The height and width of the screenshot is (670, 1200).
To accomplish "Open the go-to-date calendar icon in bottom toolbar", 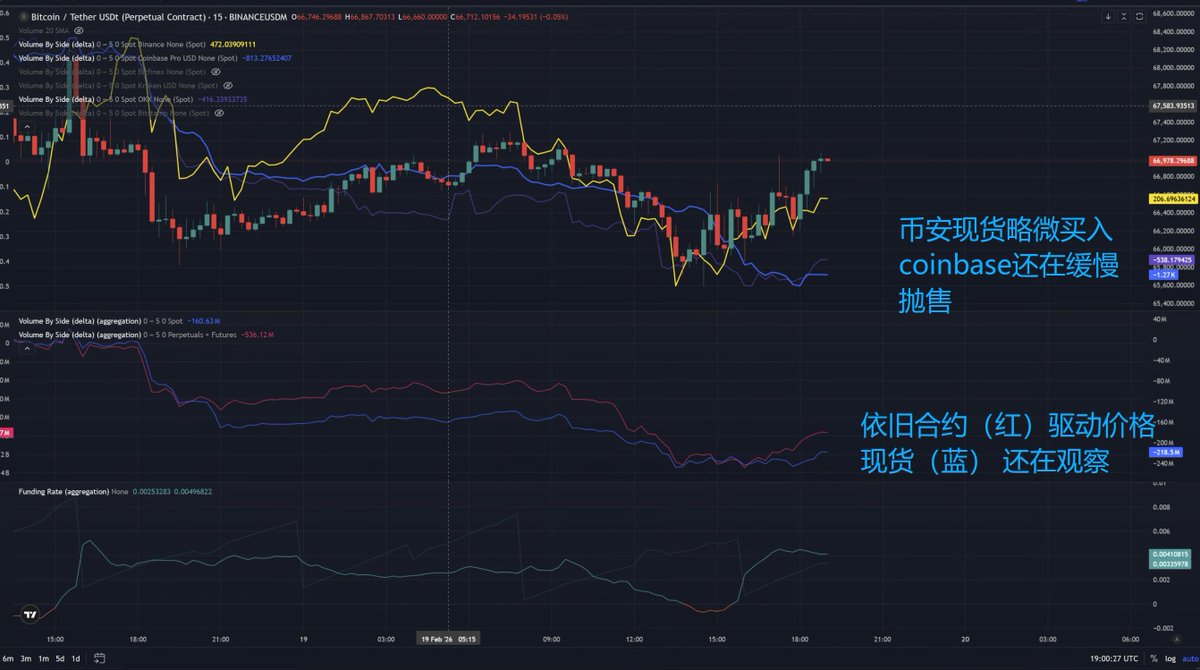I will [99, 658].
